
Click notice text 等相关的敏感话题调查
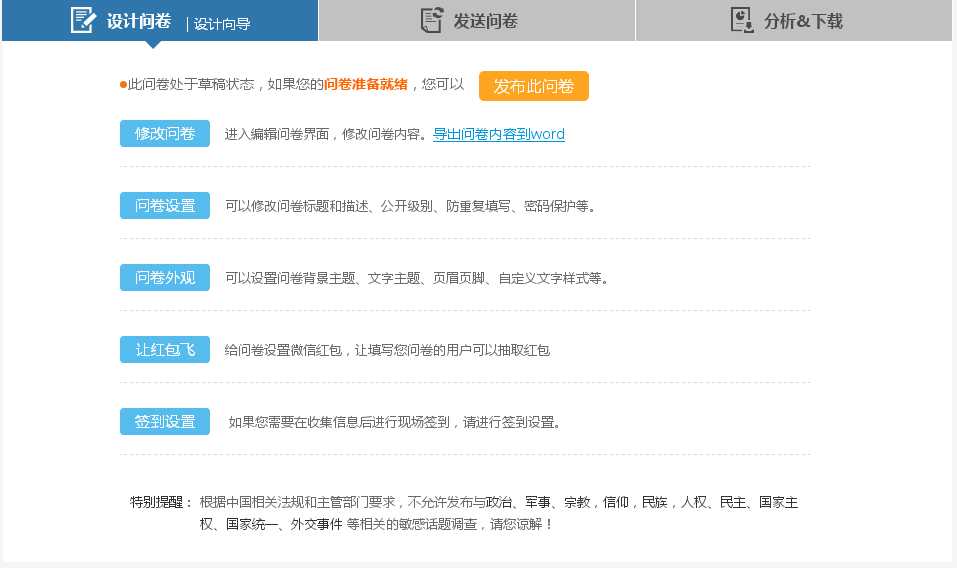tap(412, 524)
